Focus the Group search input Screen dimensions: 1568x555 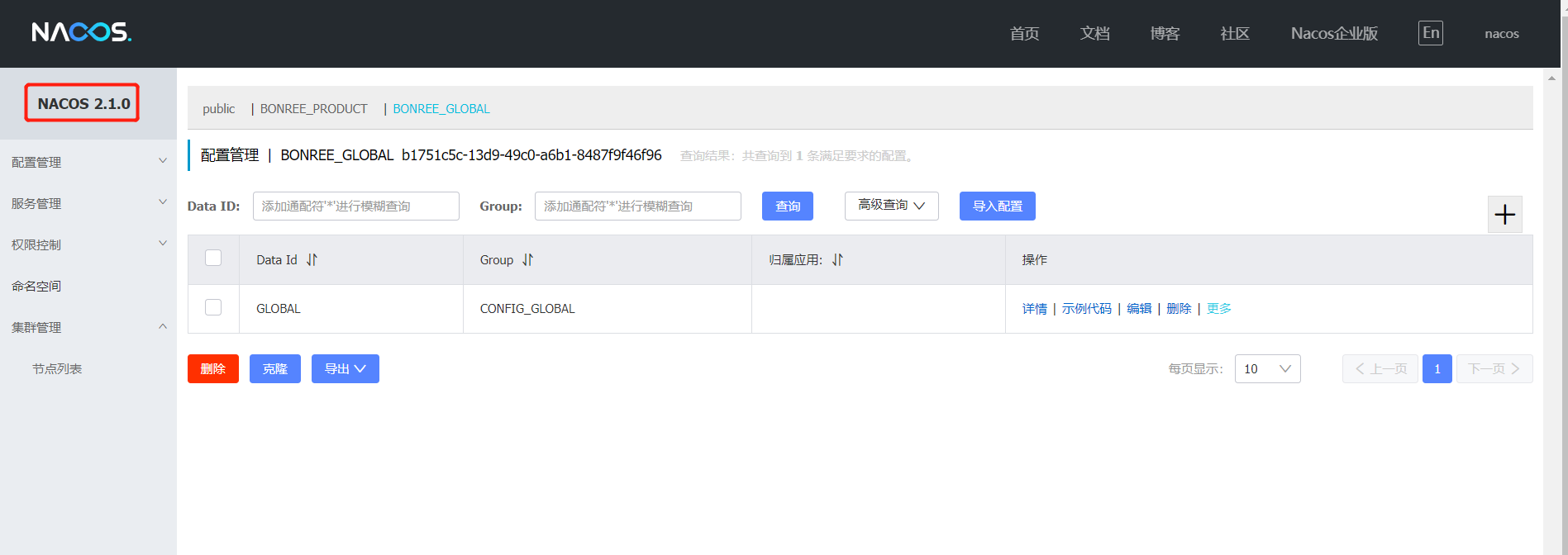(637, 206)
